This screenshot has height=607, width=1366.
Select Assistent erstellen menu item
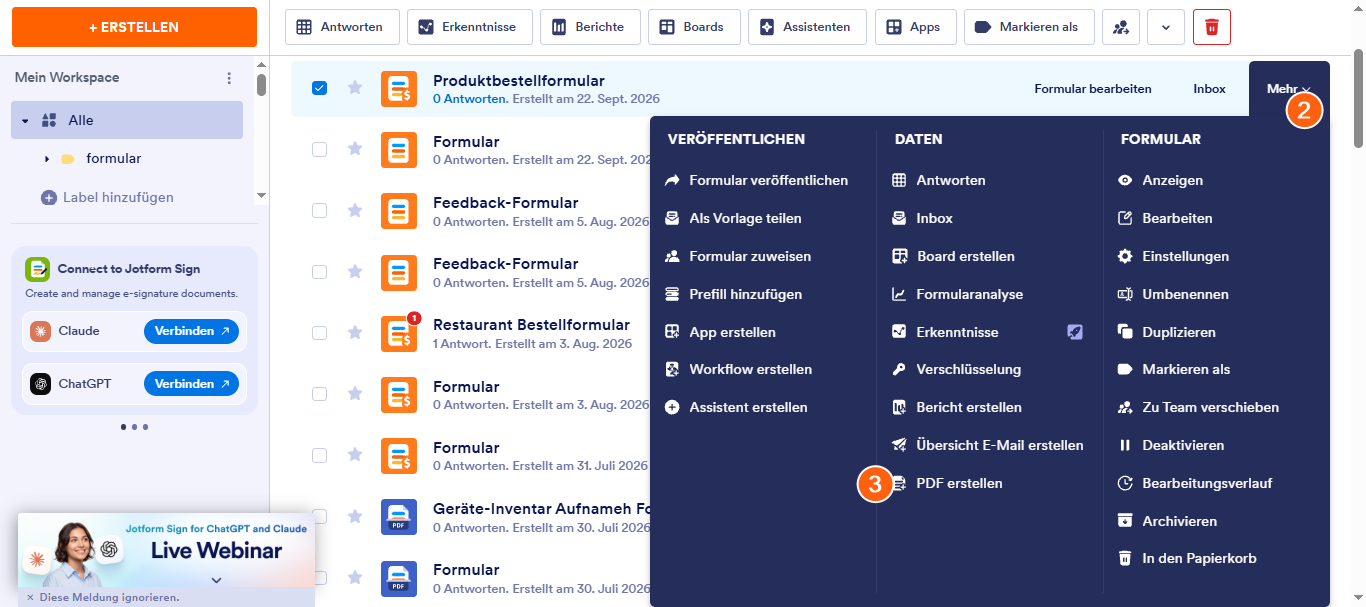pyautogui.click(x=736, y=407)
